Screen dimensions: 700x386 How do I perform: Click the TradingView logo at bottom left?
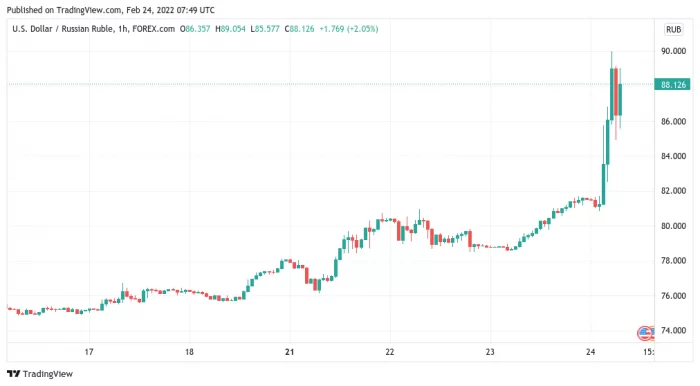coord(40,374)
